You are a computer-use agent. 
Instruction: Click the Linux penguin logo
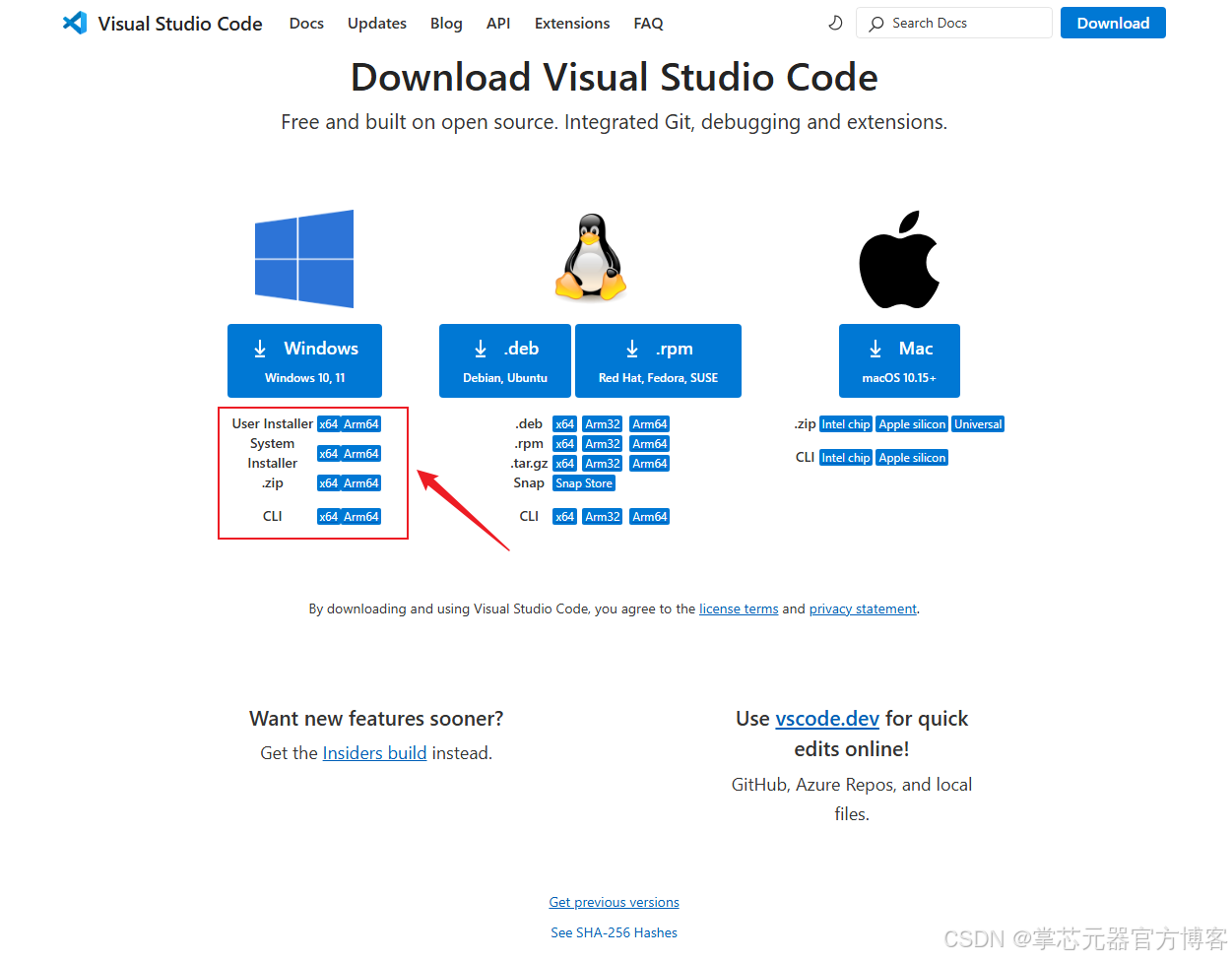[590, 257]
